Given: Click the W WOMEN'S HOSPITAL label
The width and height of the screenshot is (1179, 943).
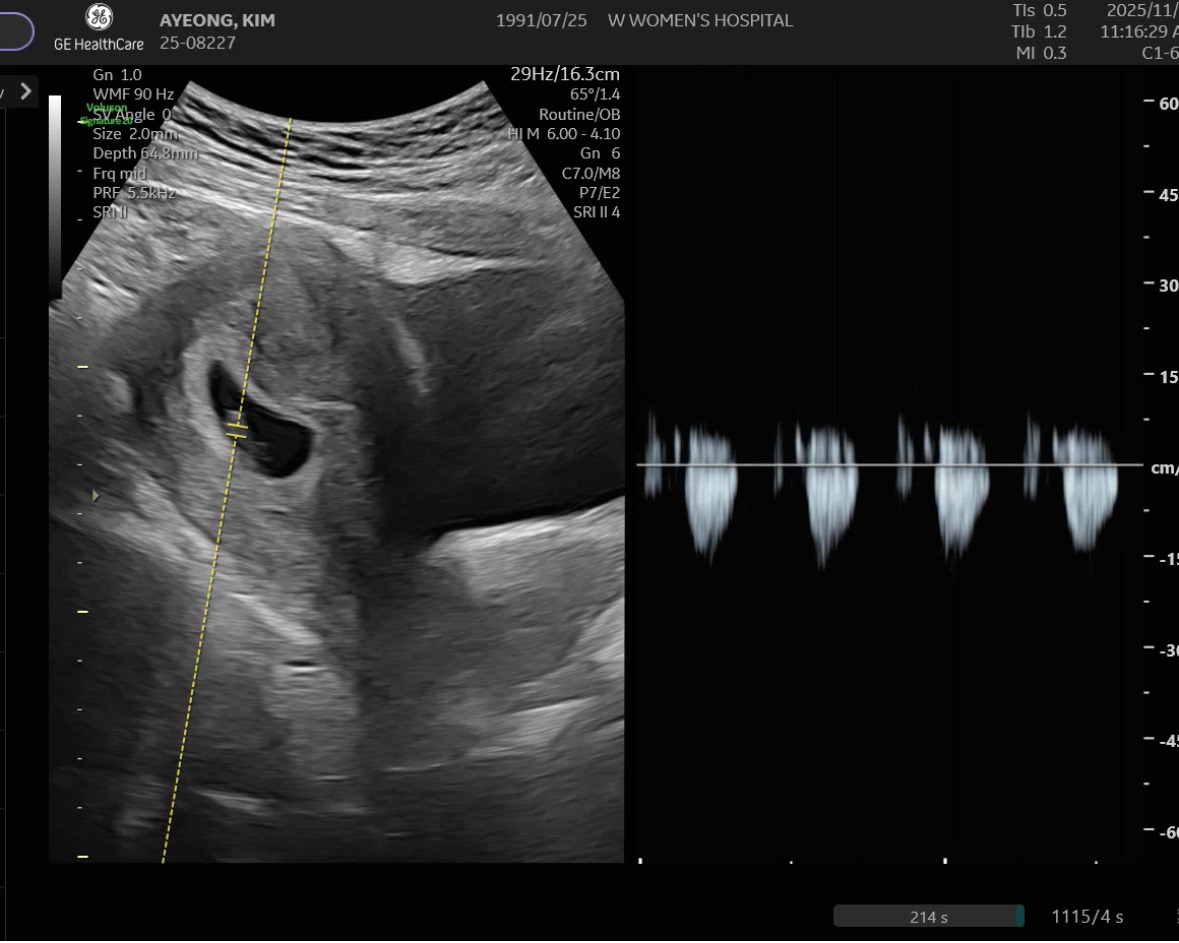Looking at the screenshot, I should point(700,21).
